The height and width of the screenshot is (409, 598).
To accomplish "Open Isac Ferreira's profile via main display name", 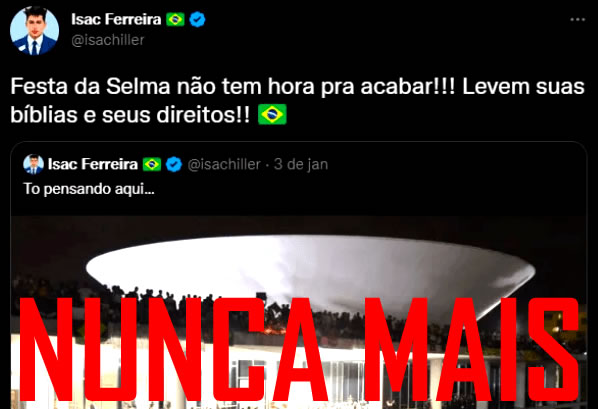I will tap(116, 19).
